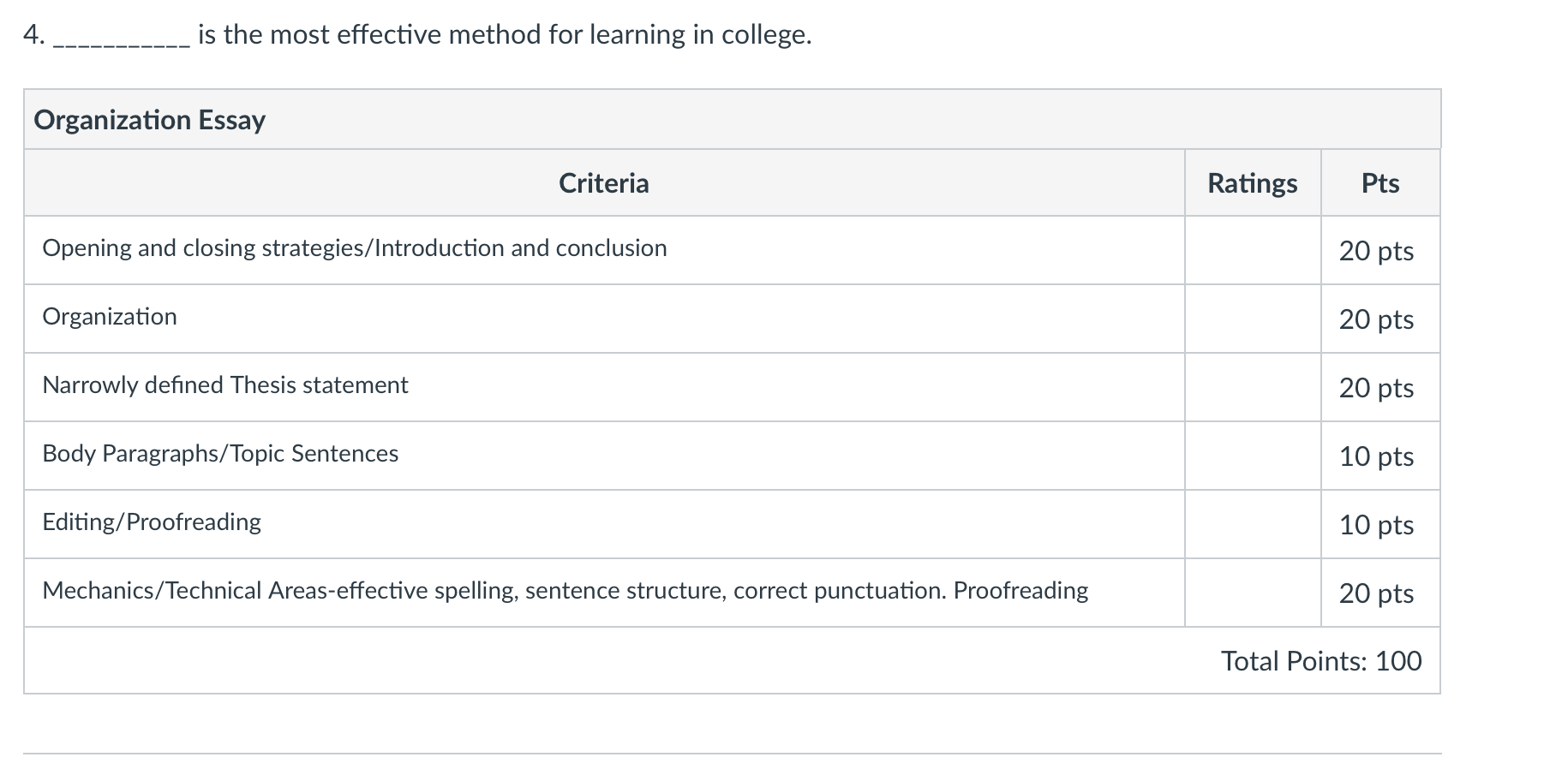
Task: Select the Mechanics/Technical Areas criterion text
Action: tap(566, 591)
